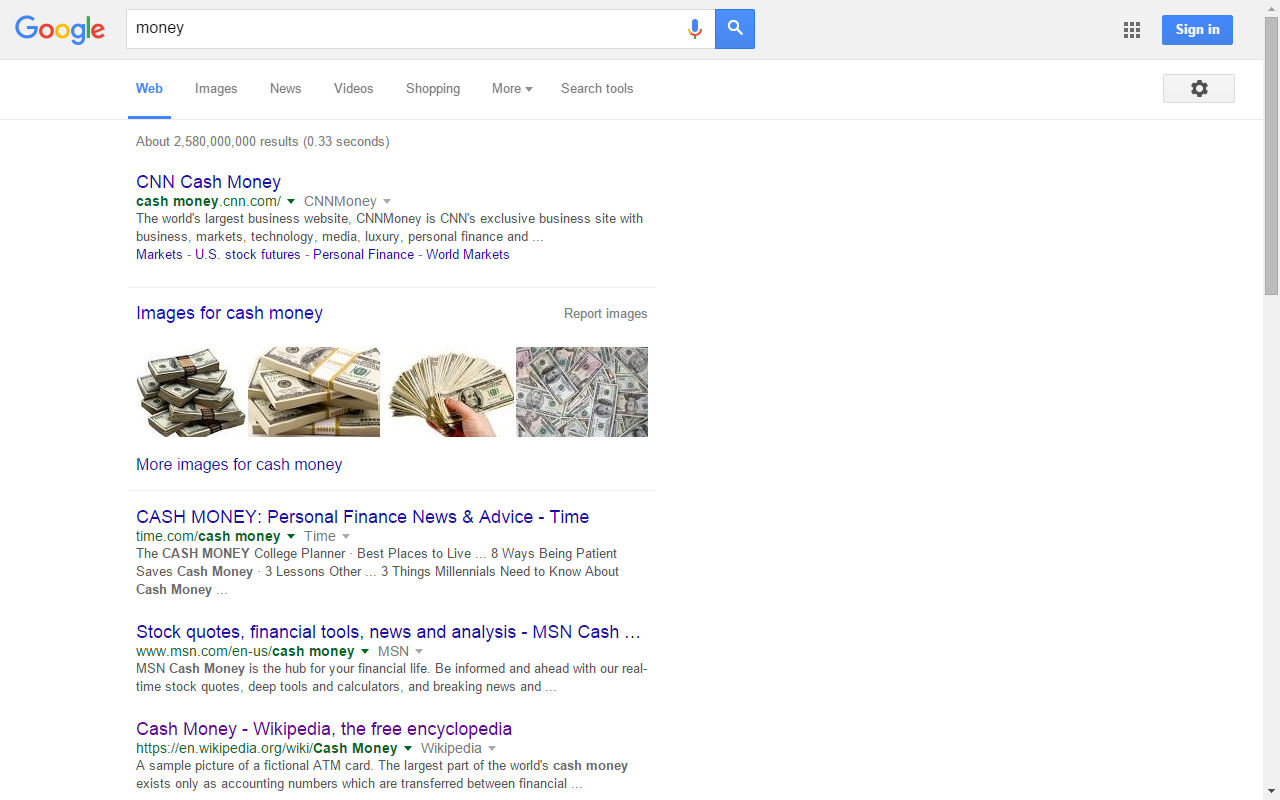Open the Videos tab
The height and width of the screenshot is (800, 1280).
coord(353,89)
